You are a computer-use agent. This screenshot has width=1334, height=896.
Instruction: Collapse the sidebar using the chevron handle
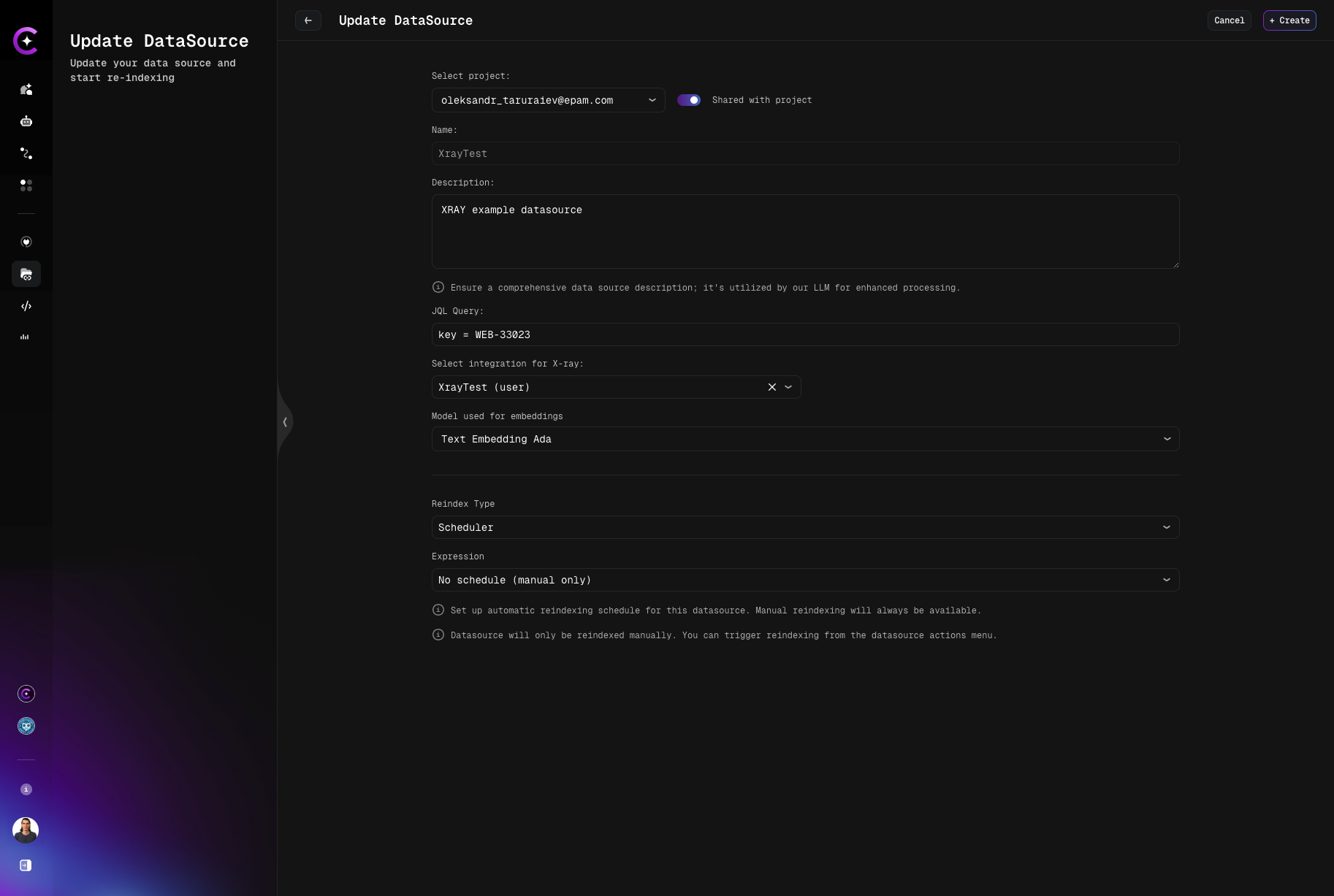coord(285,422)
